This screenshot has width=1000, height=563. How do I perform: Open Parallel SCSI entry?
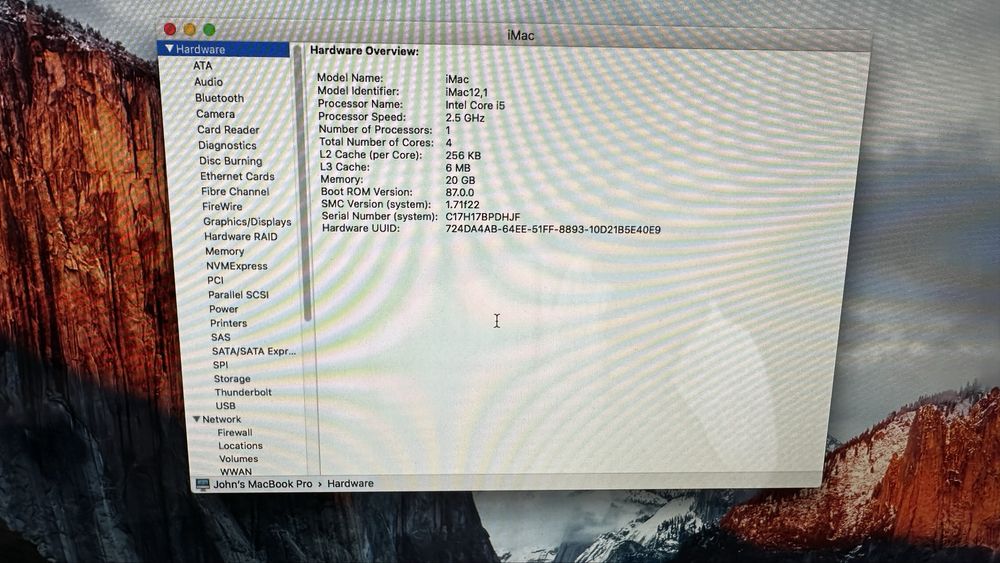[238, 295]
